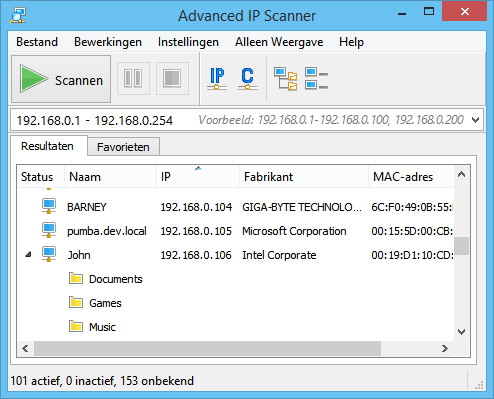The height and width of the screenshot is (399, 494).
Task: Click the vertical scrollbar up arrow
Action: [462, 174]
